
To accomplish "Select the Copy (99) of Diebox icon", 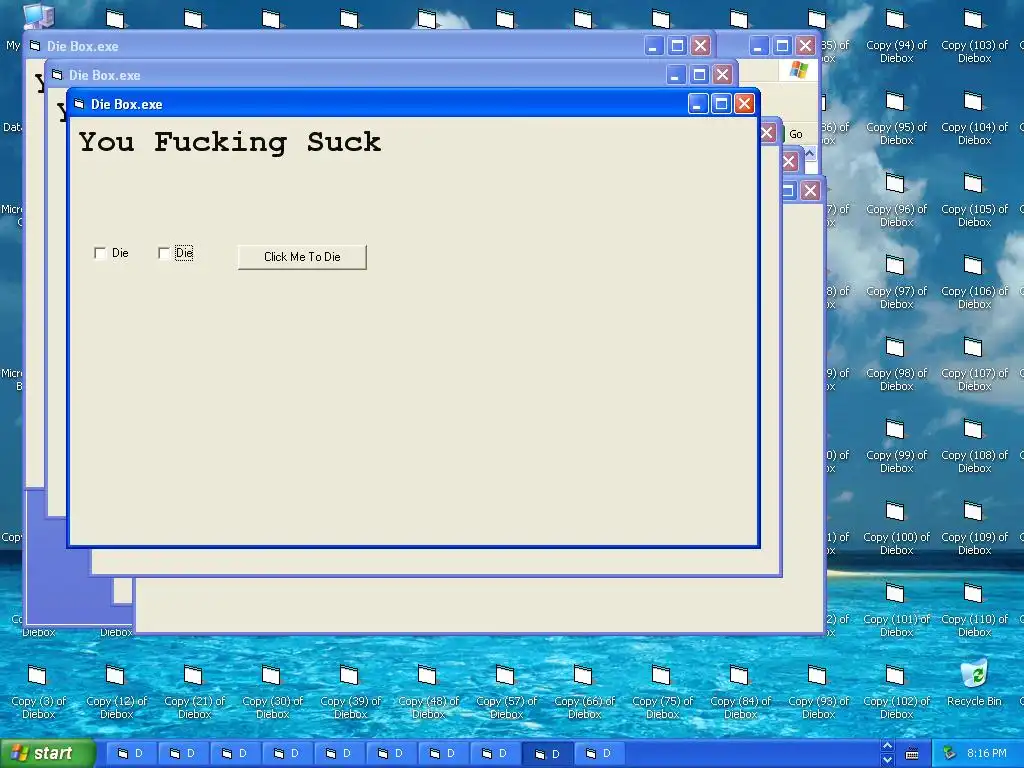I will click(896, 446).
